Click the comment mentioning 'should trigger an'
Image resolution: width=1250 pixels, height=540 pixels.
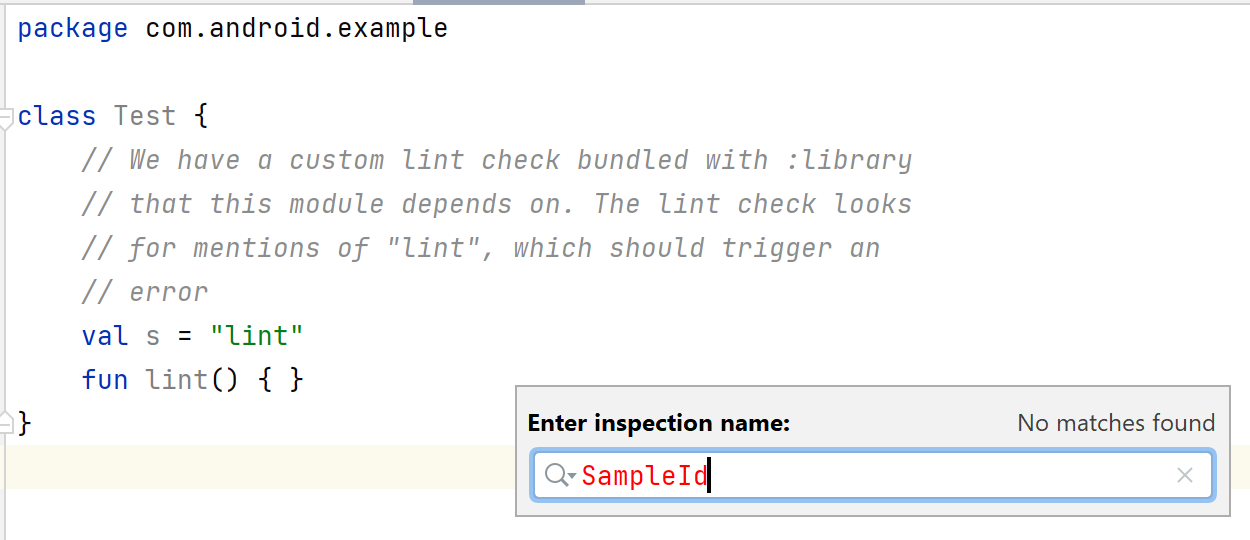tap(481, 248)
